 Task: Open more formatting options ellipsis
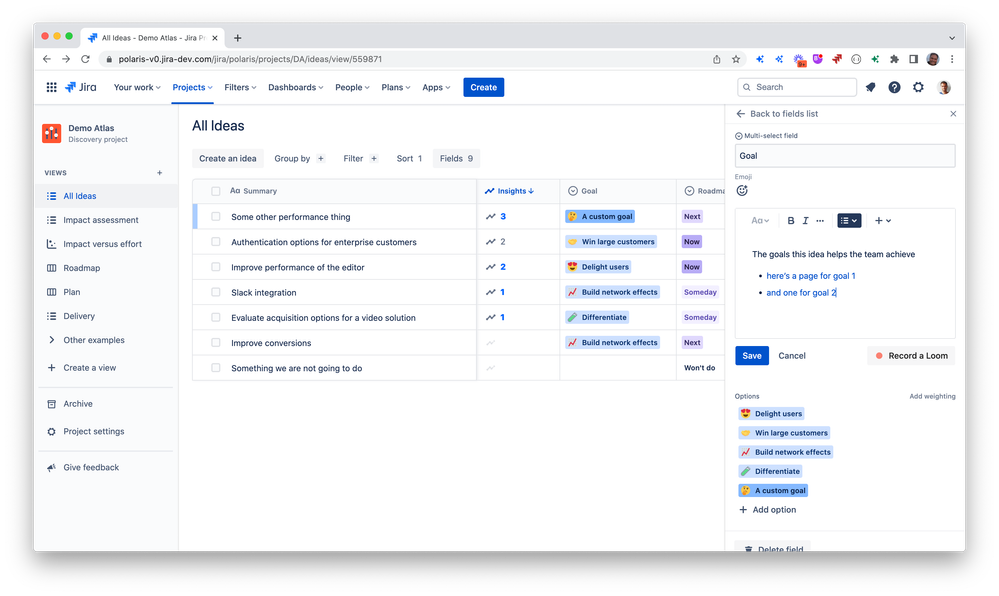(820, 221)
